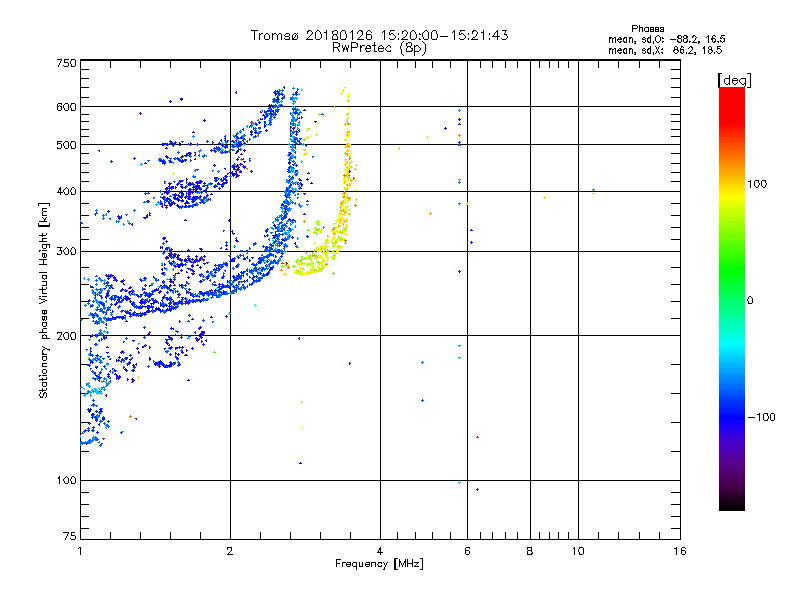This screenshot has height=600, width=800.
Task: Click the y-axis '200' tick label
Action: point(66,336)
